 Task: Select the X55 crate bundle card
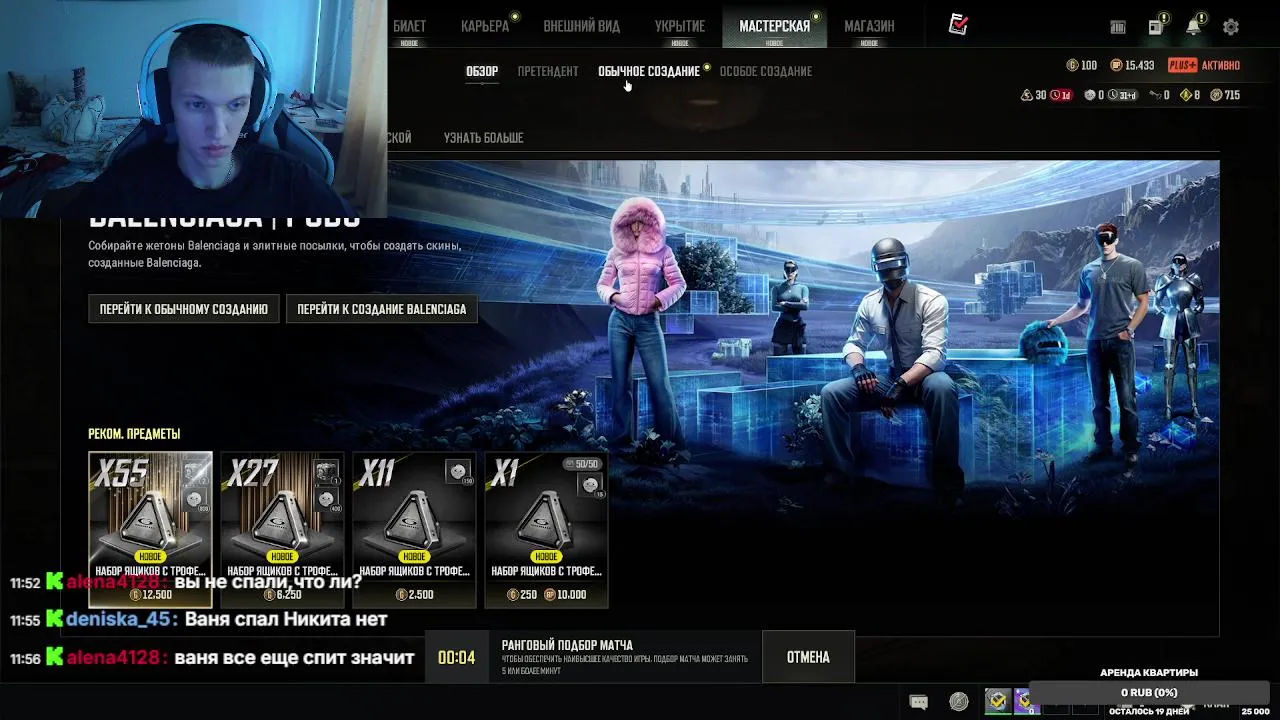point(150,529)
